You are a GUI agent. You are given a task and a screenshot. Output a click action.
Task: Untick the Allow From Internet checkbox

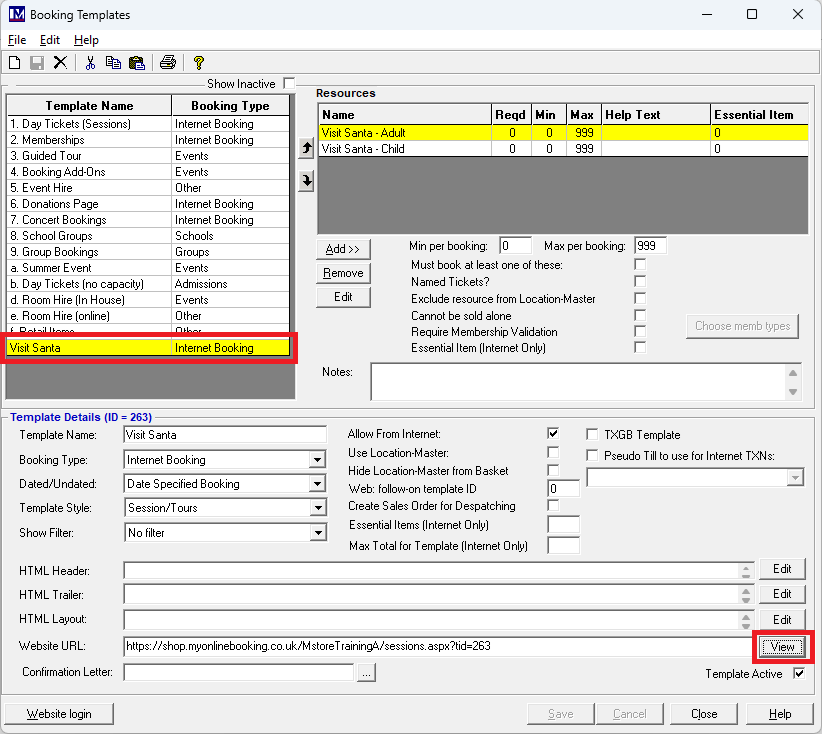click(553, 434)
